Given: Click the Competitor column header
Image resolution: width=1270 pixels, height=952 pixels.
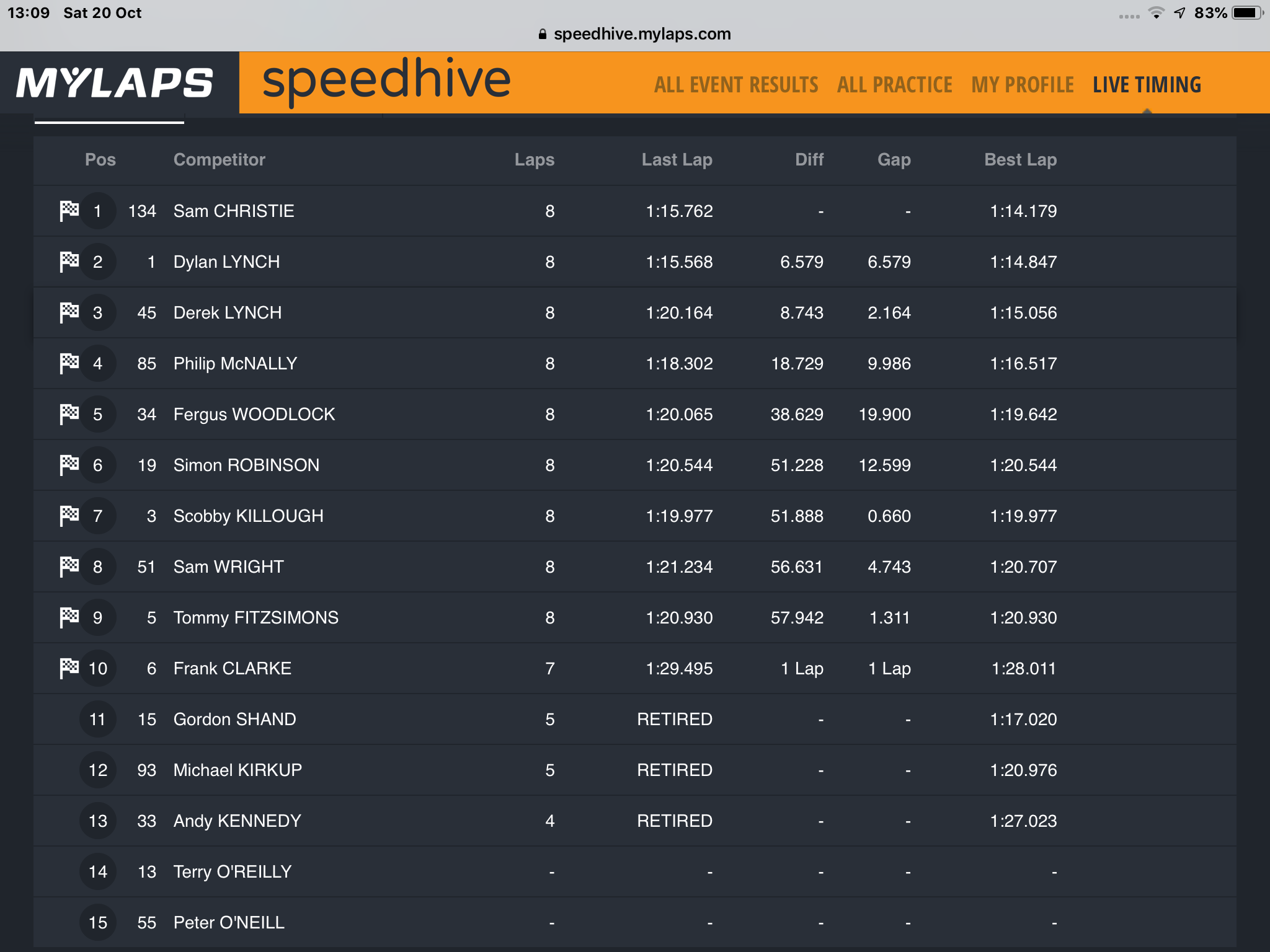Looking at the screenshot, I should 220,159.
